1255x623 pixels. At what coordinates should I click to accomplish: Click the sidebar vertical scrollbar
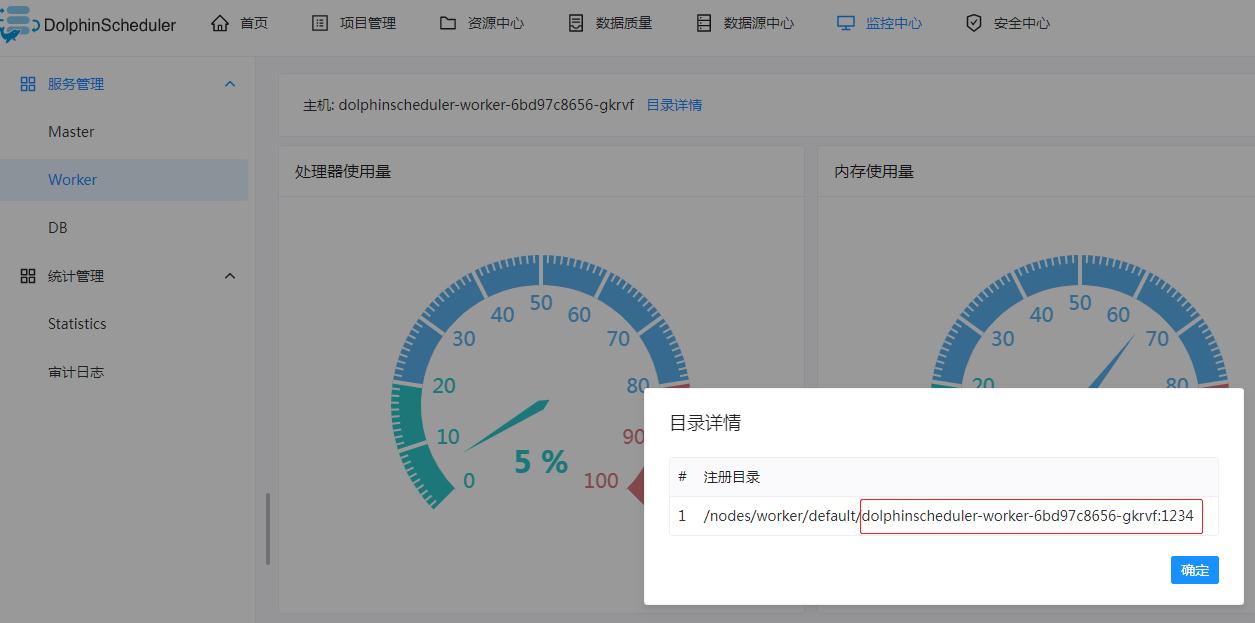click(x=268, y=529)
